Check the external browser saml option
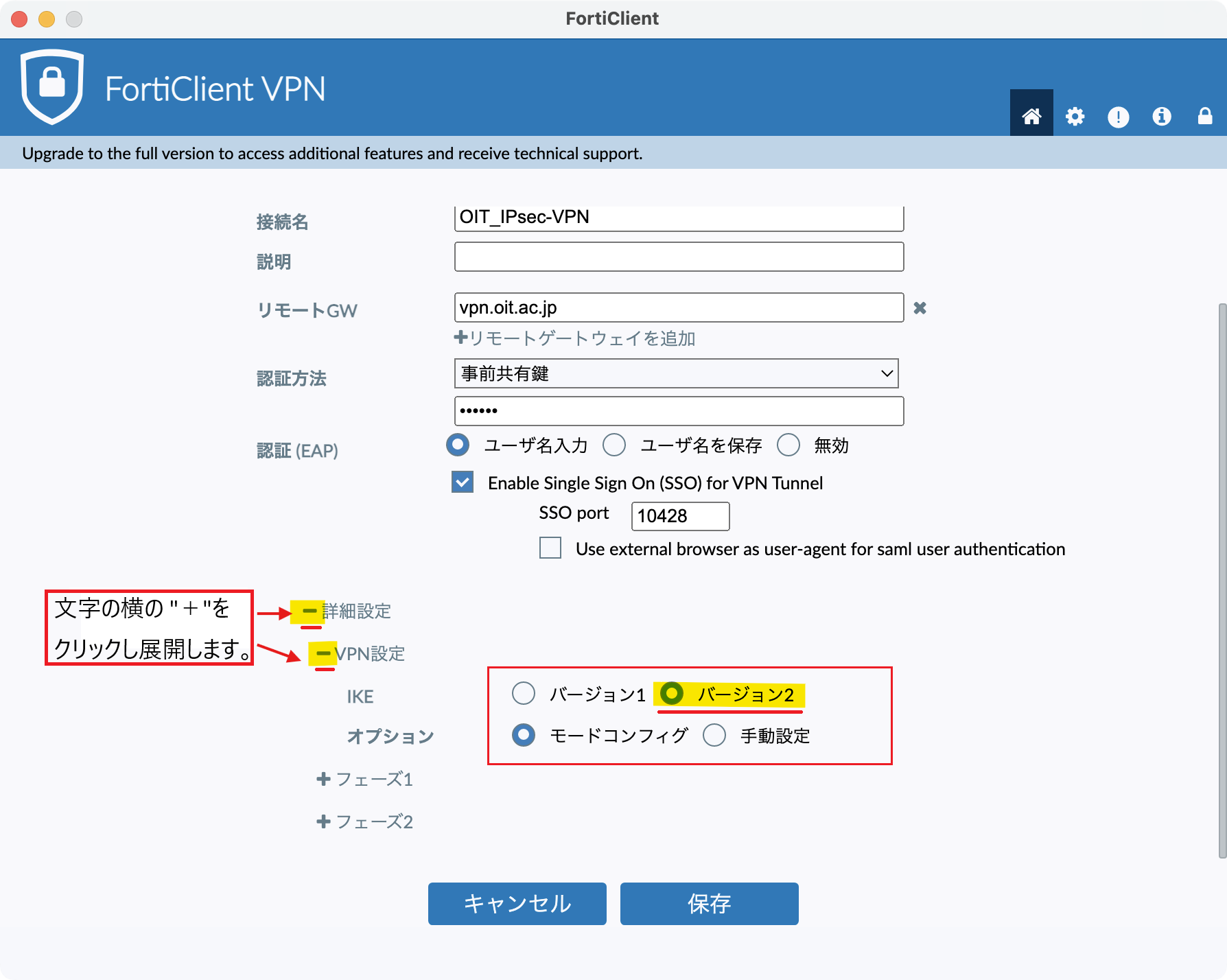 pyautogui.click(x=550, y=548)
